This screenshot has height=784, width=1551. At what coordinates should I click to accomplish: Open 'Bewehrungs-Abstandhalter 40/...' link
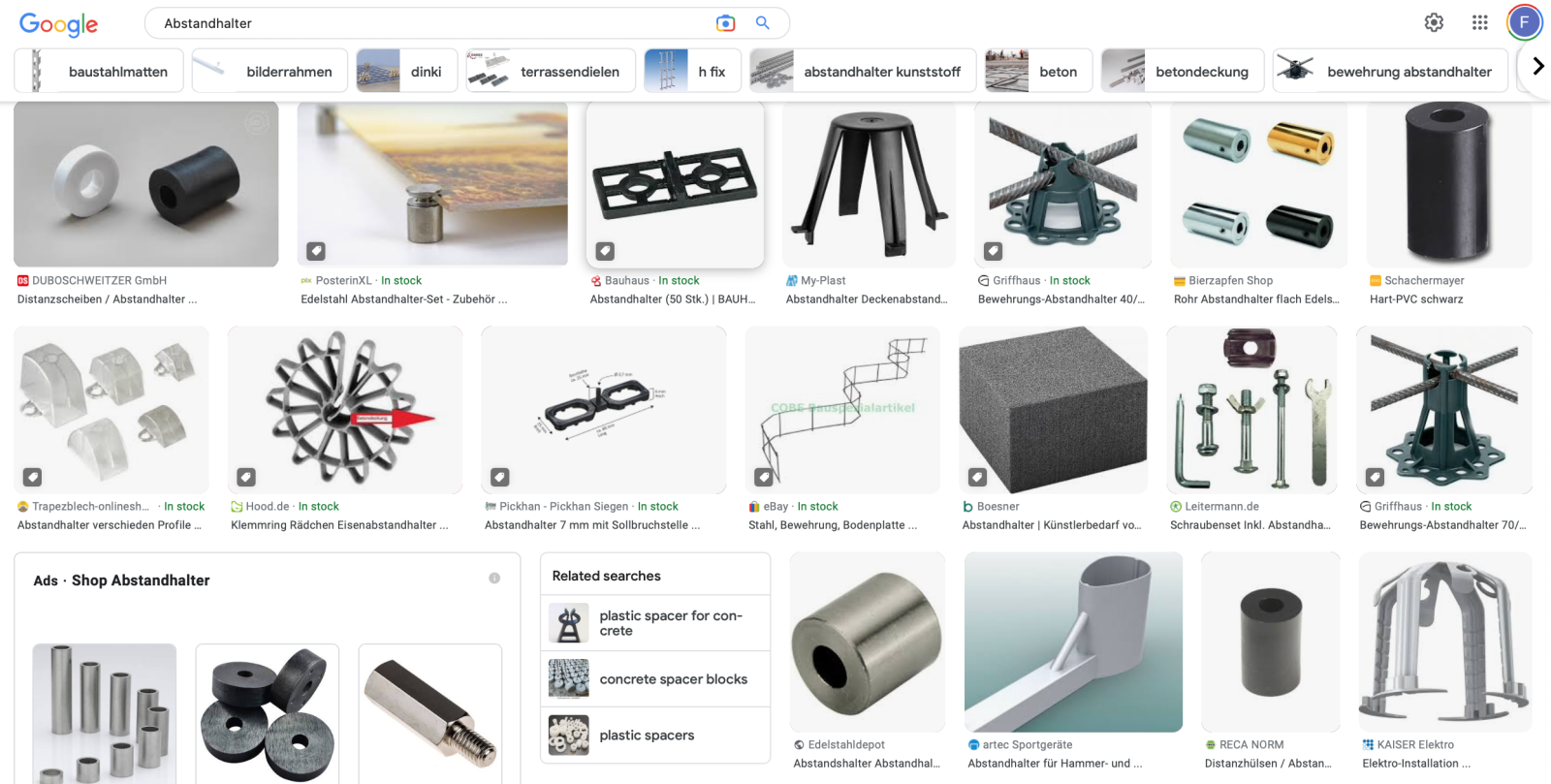(1061, 299)
